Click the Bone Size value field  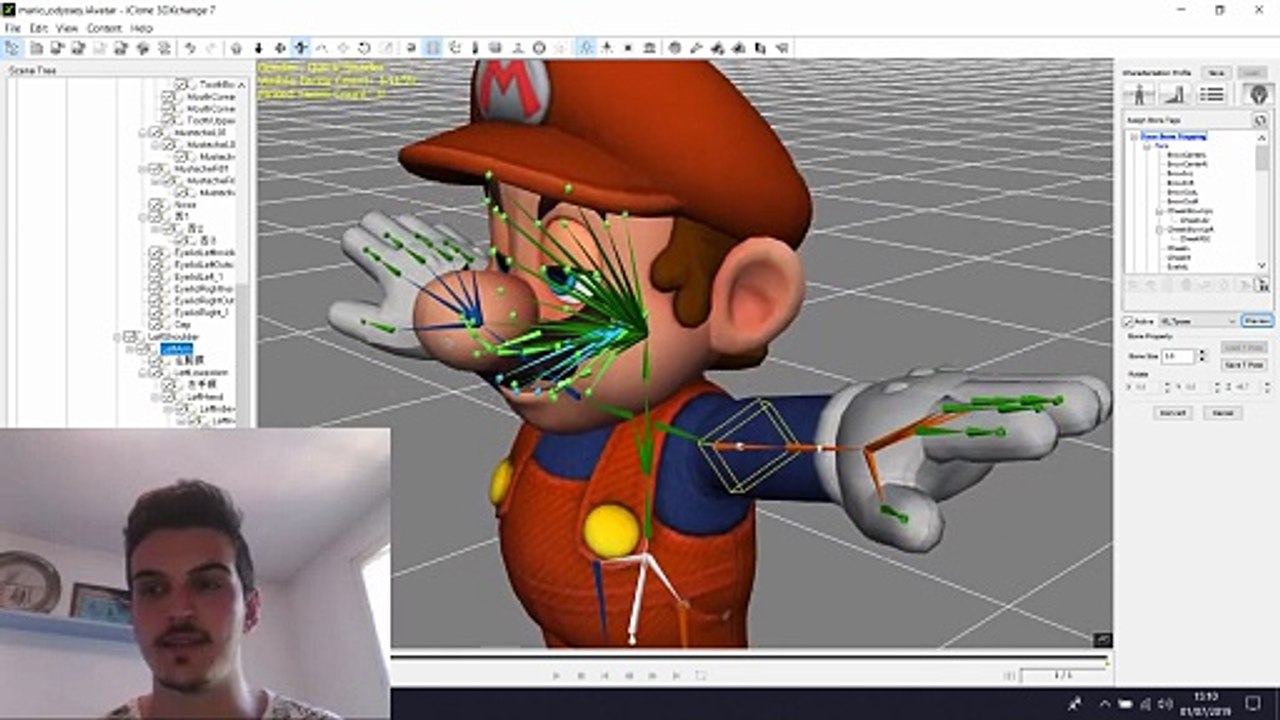pos(1178,356)
